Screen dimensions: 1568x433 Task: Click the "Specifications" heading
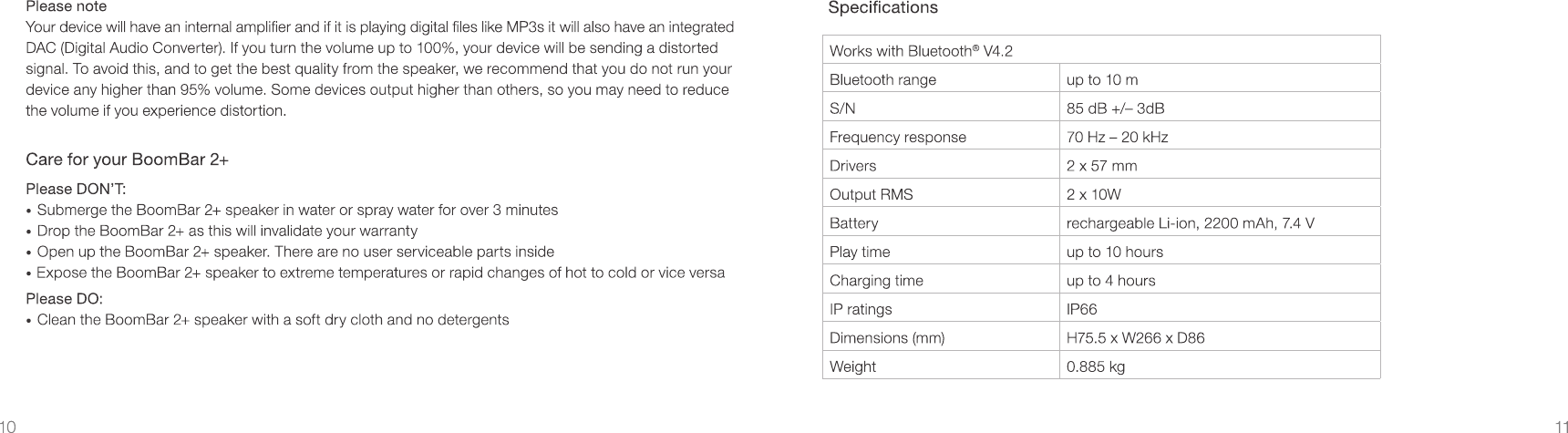(882, 8)
